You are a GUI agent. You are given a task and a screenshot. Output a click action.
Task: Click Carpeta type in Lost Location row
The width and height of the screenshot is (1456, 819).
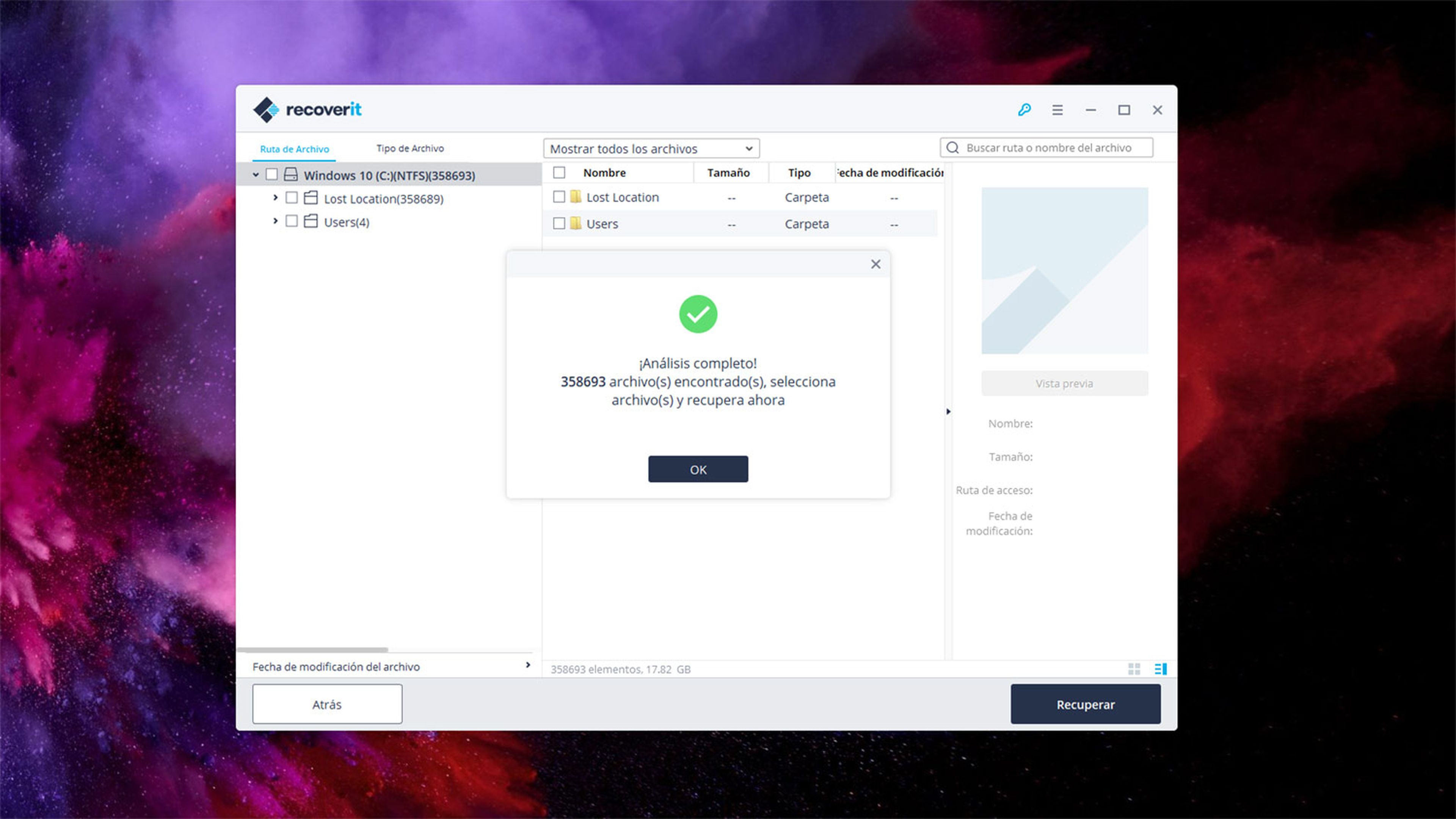tap(806, 197)
